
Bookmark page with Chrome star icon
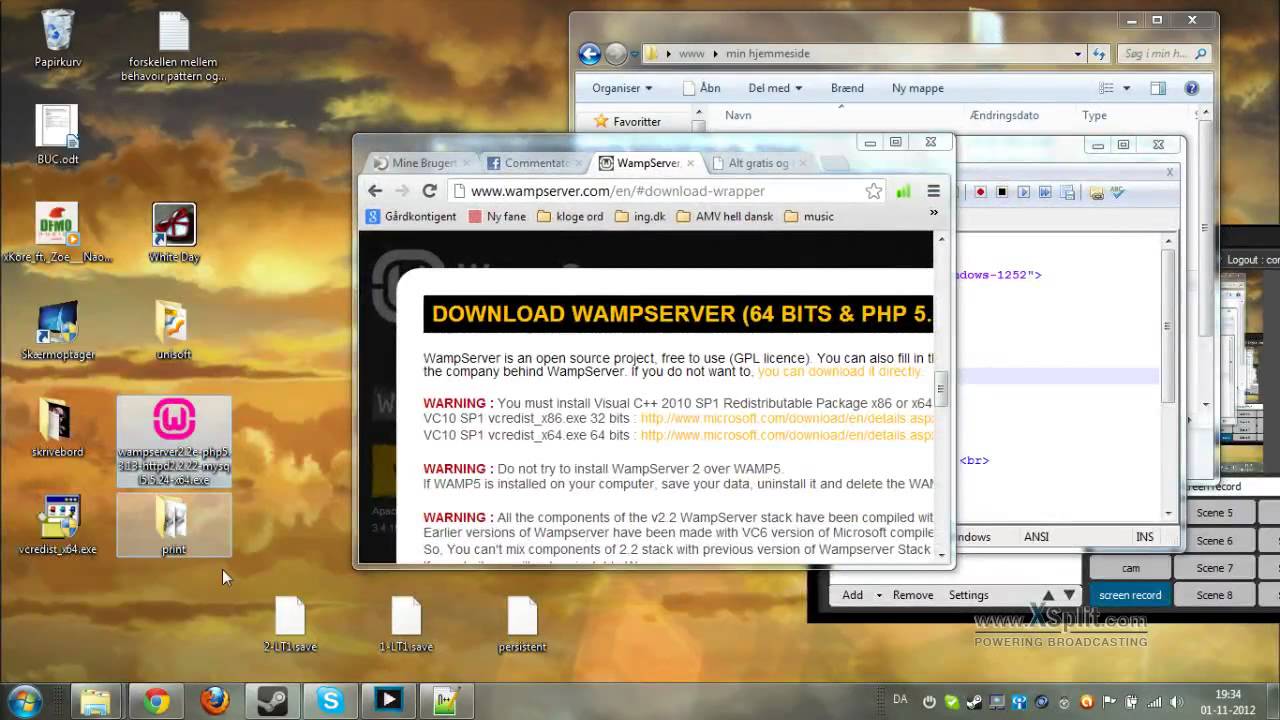873,191
